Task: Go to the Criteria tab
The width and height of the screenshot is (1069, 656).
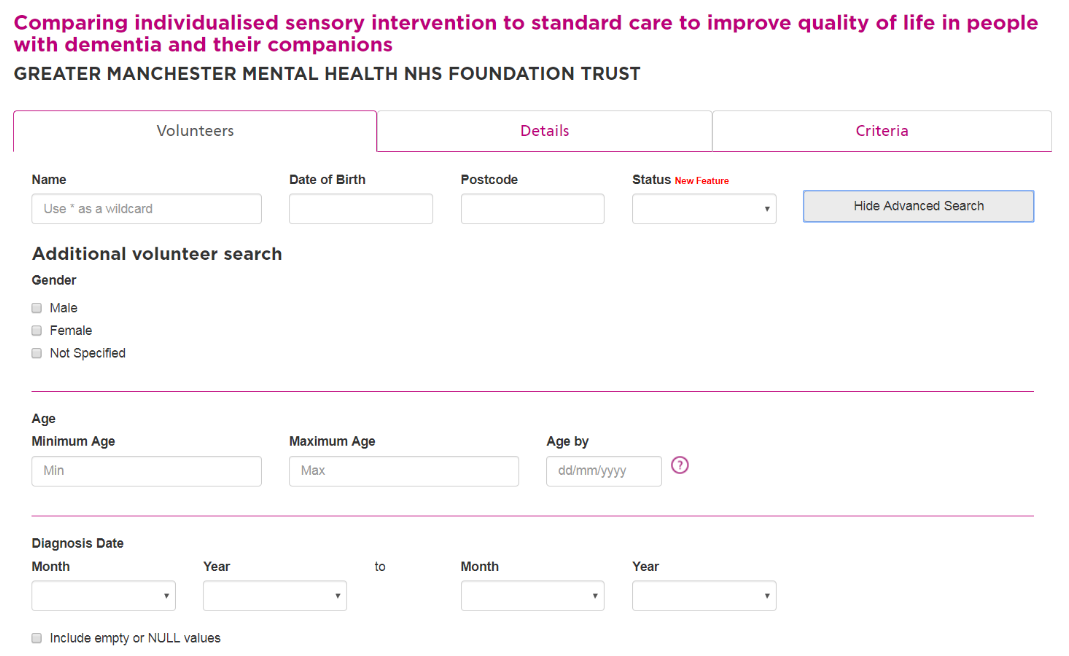Action: tap(882, 131)
